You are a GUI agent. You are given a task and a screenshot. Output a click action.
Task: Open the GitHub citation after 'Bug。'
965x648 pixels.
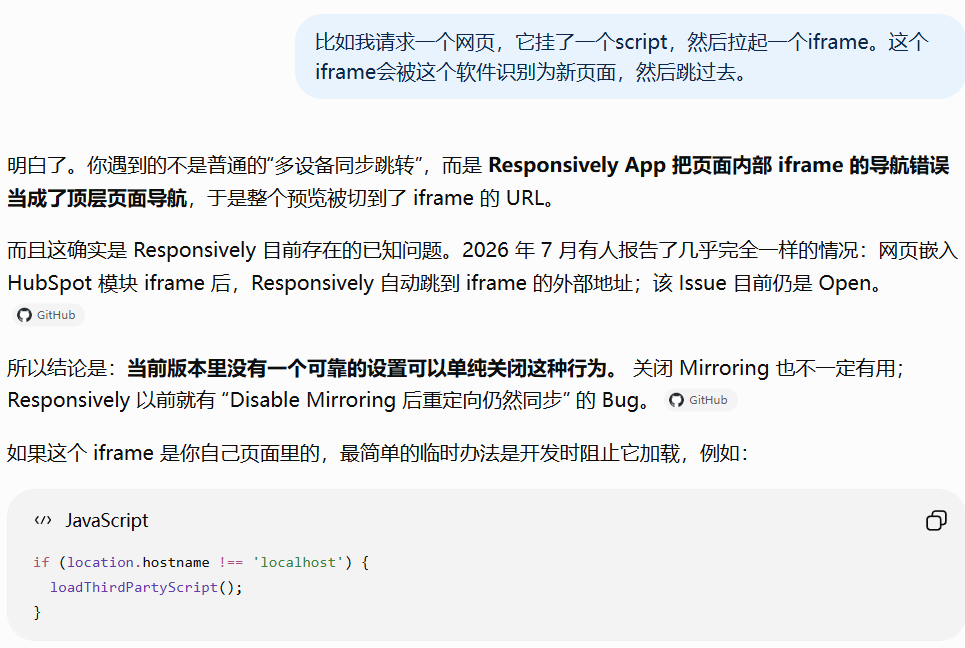(700, 400)
